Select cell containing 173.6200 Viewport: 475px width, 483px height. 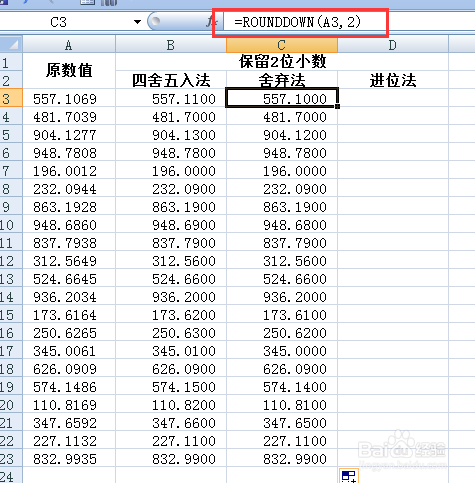click(x=171, y=315)
